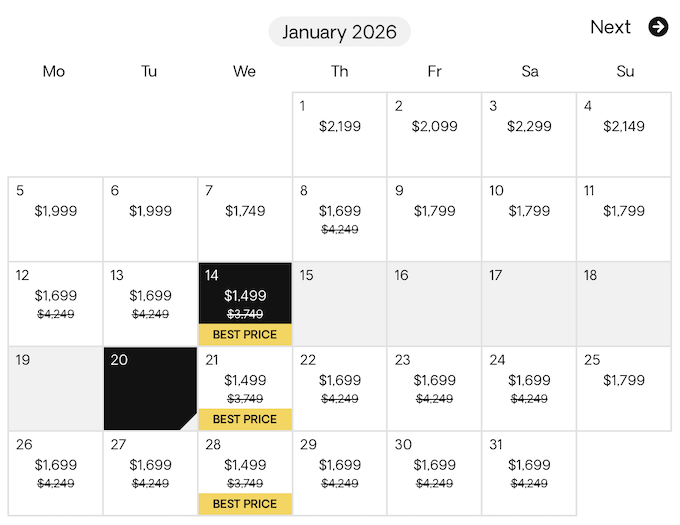Open the January 2026 month selector
Viewport: 680px width, 525px height.
[x=339, y=32]
